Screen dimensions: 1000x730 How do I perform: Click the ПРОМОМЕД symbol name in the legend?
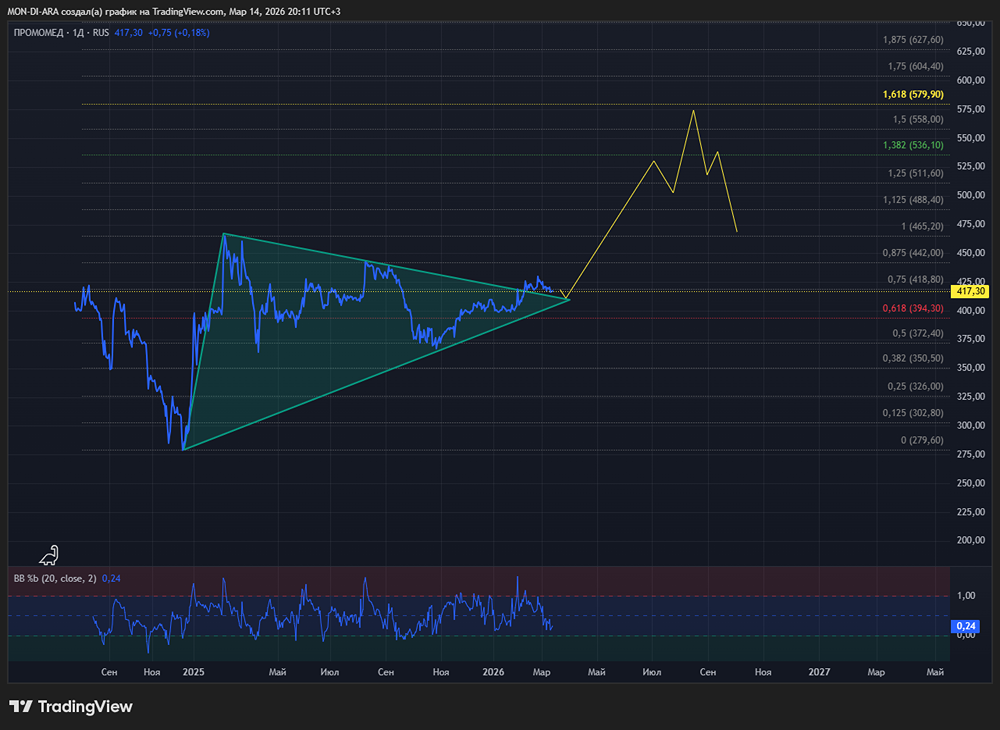click(38, 33)
